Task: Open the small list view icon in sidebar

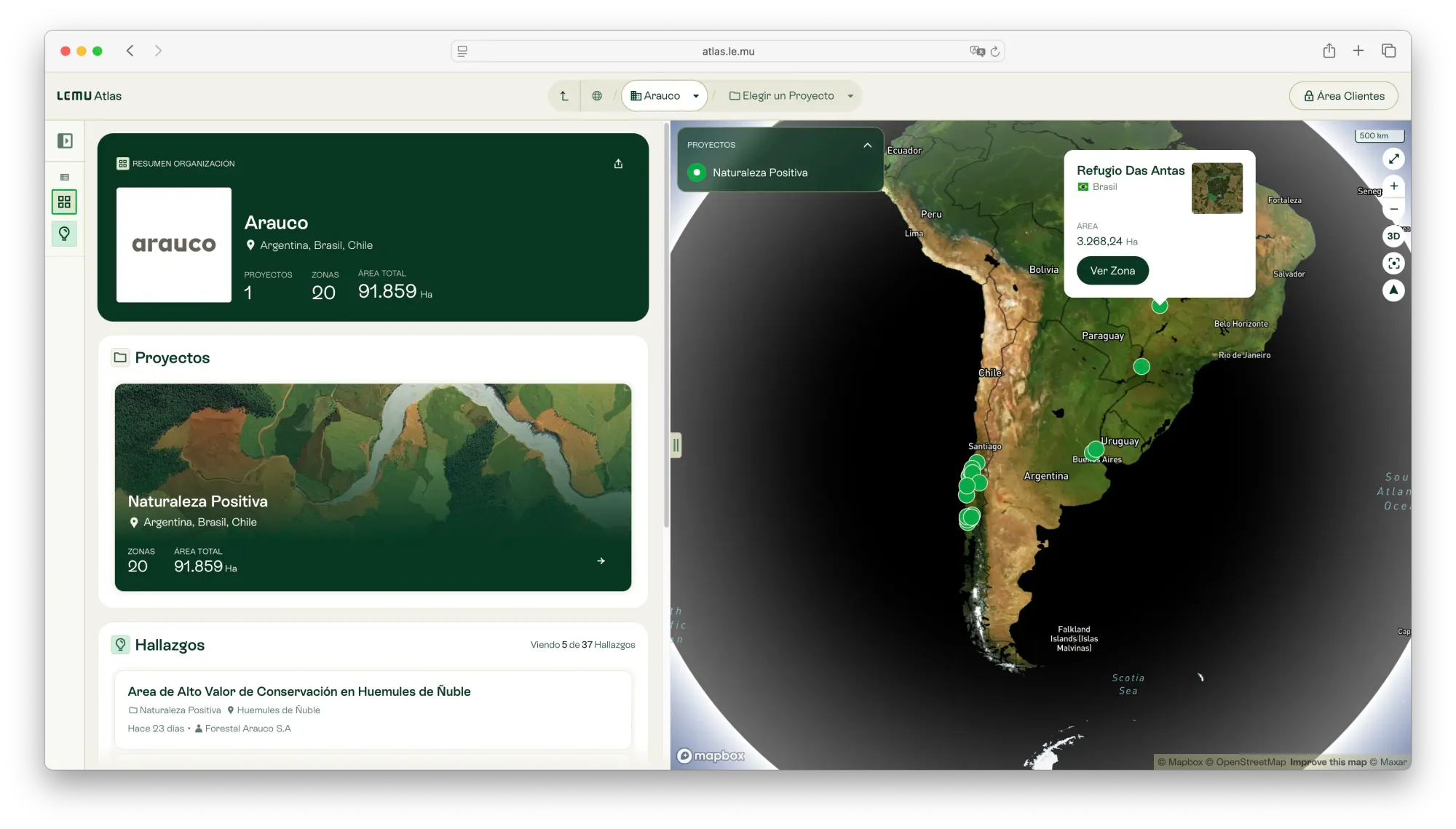Action: coord(65,177)
